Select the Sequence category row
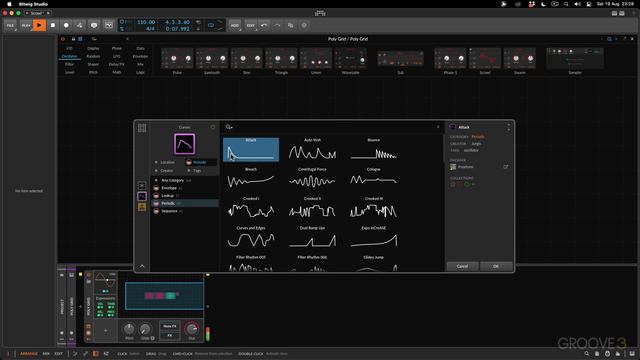This screenshot has width=640, height=360. click(x=184, y=211)
